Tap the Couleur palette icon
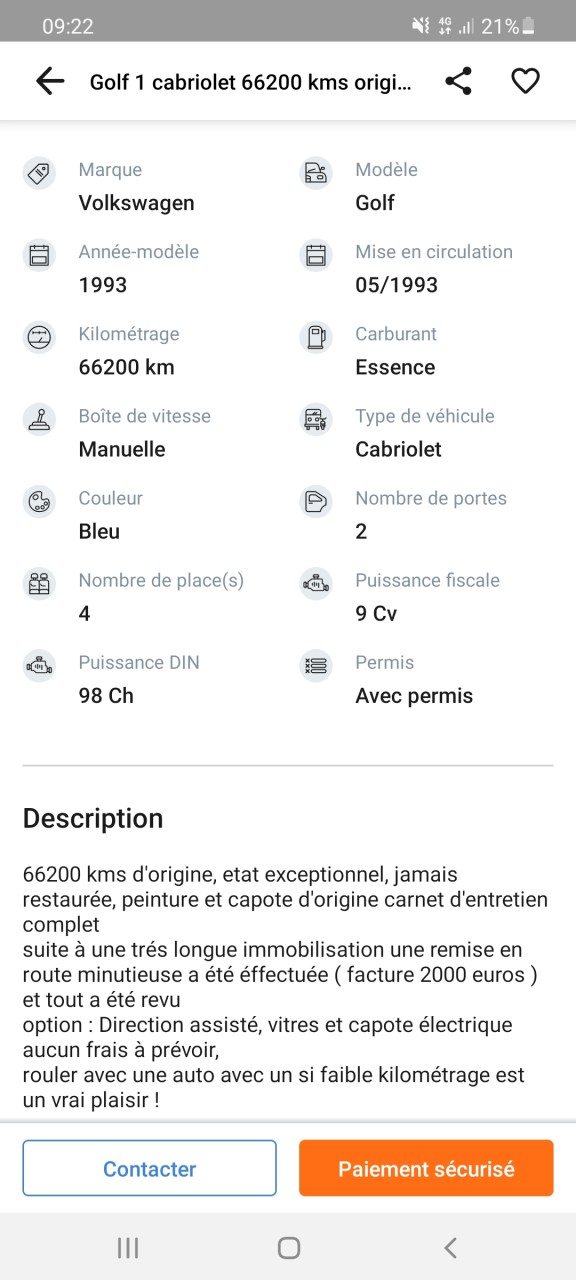This screenshot has height=1280, width=576. point(39,501)
